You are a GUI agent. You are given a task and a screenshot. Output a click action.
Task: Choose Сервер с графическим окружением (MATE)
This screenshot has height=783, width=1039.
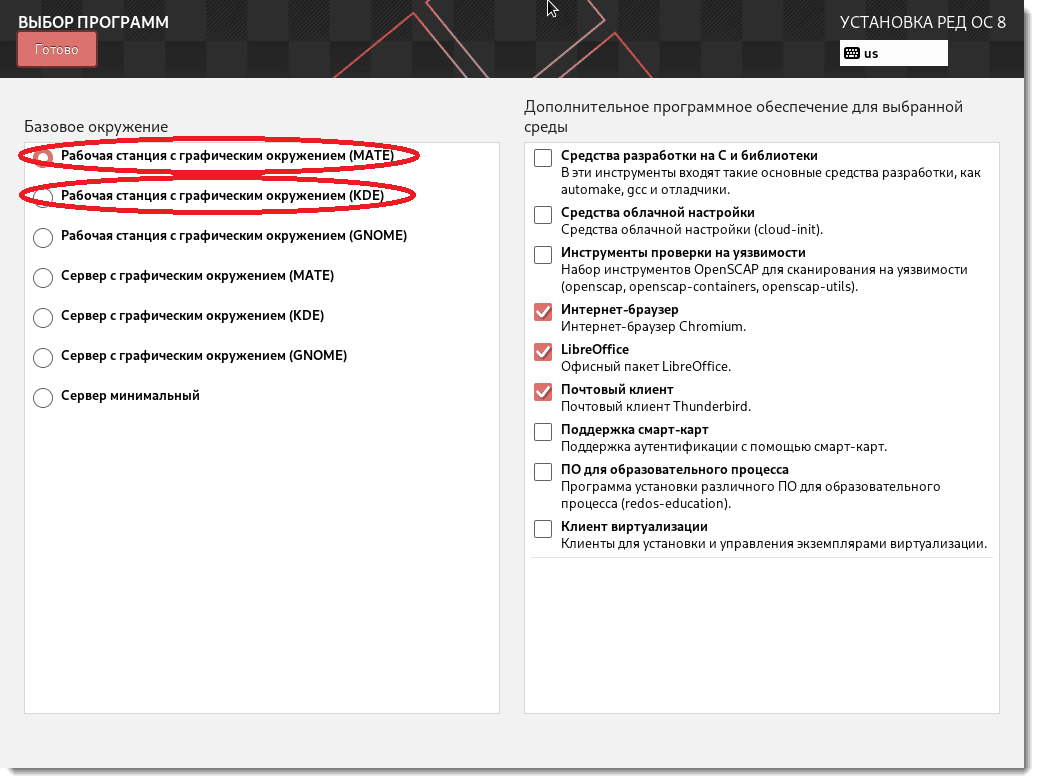click(x=43, y=277)
